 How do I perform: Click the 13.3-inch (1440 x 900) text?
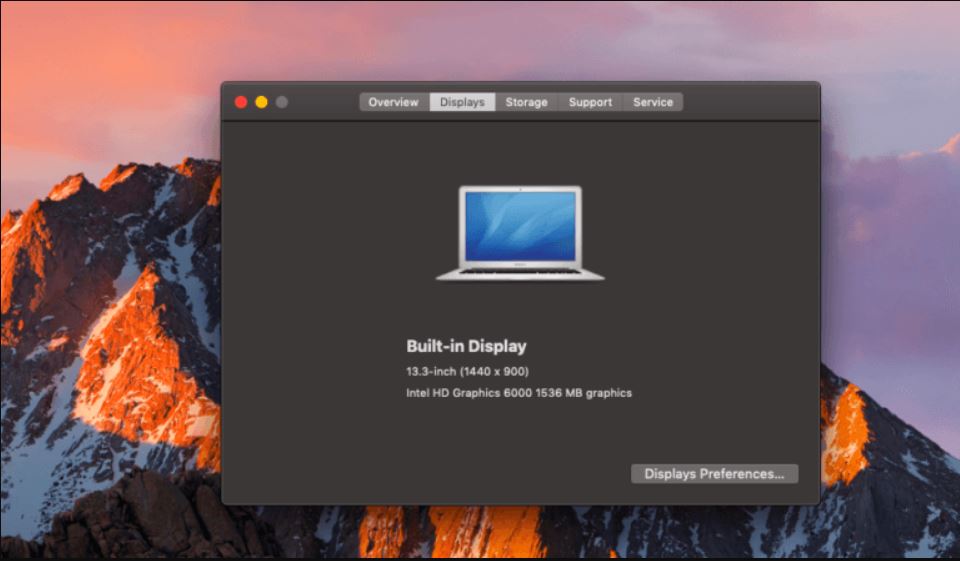click(x=468, y=371)
